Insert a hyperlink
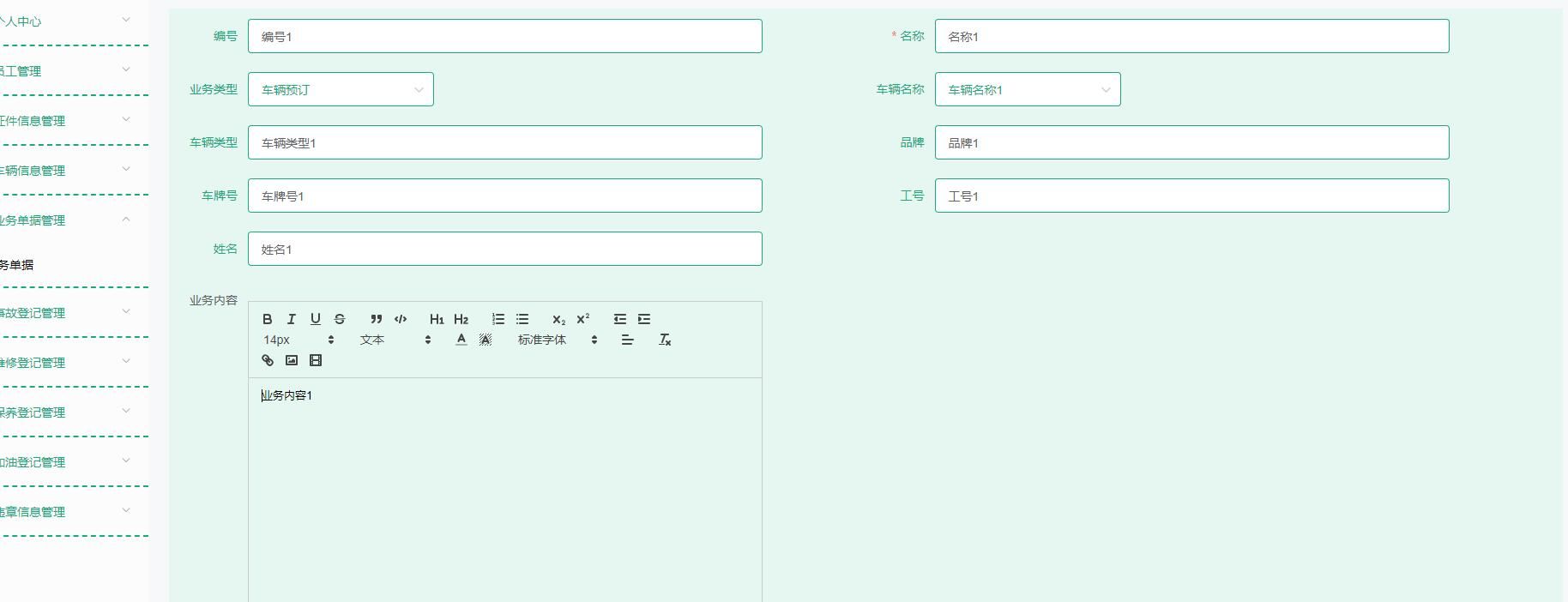This screenshot has height=602, width=1568. pos(268,360)
